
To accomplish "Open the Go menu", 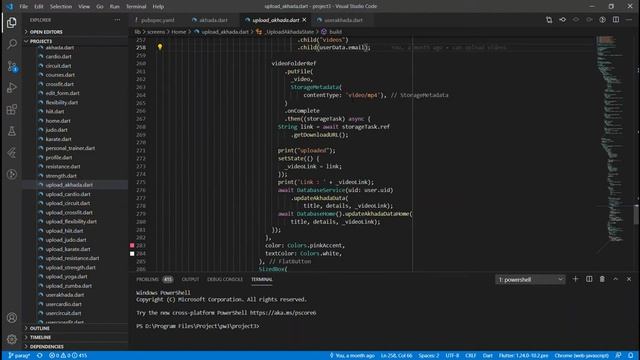I will [x=100, y=7].
